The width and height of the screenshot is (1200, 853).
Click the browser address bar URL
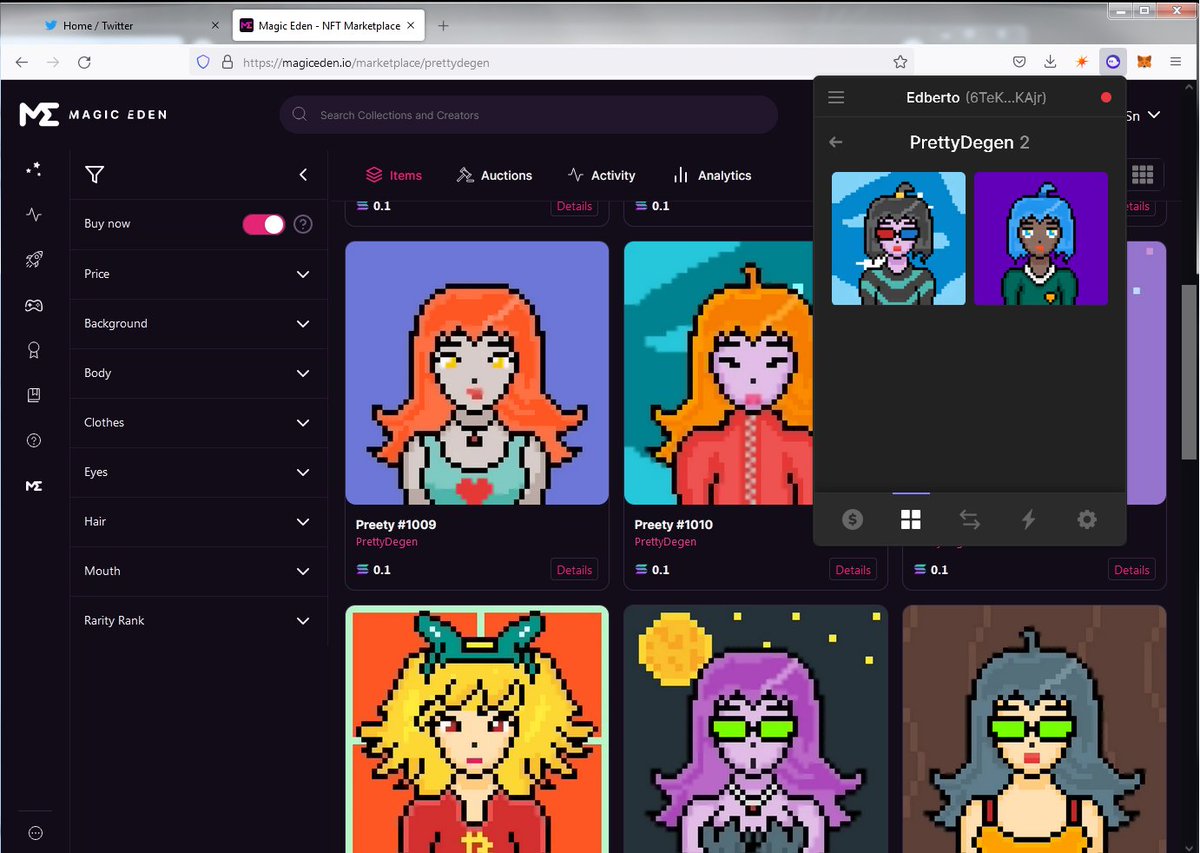pos(367,62)
